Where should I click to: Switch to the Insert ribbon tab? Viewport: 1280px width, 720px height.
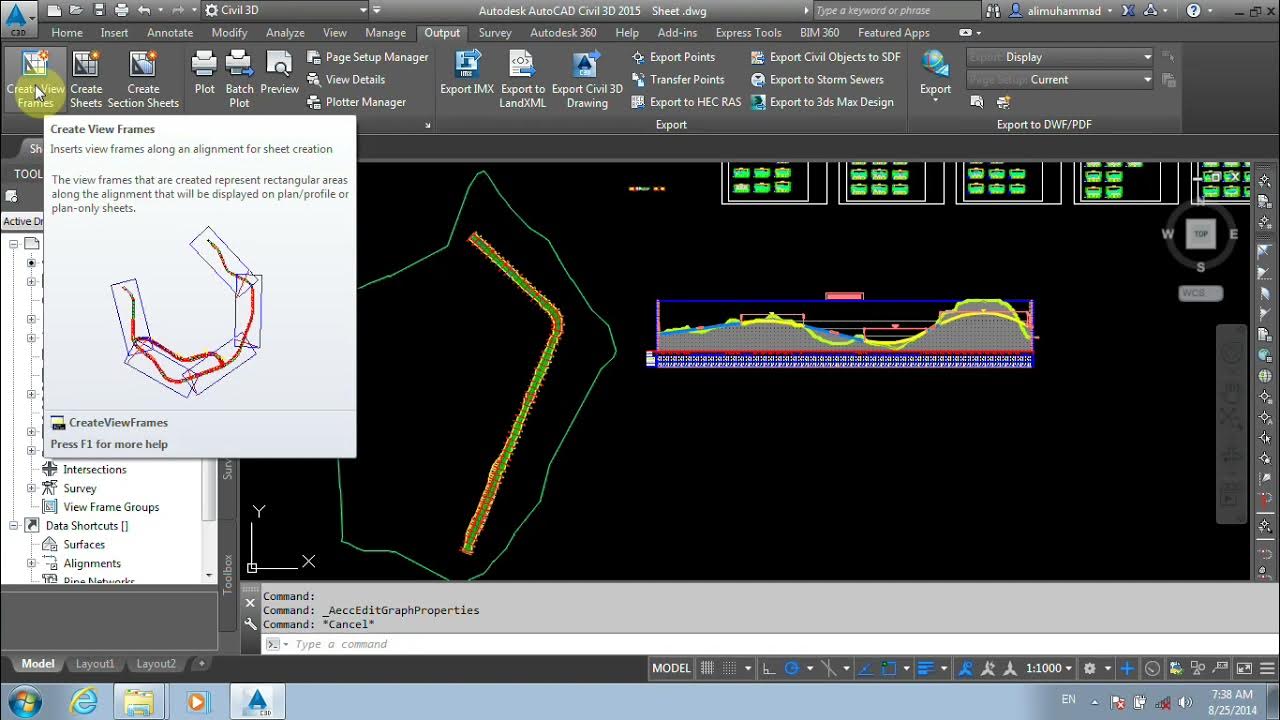114,33
